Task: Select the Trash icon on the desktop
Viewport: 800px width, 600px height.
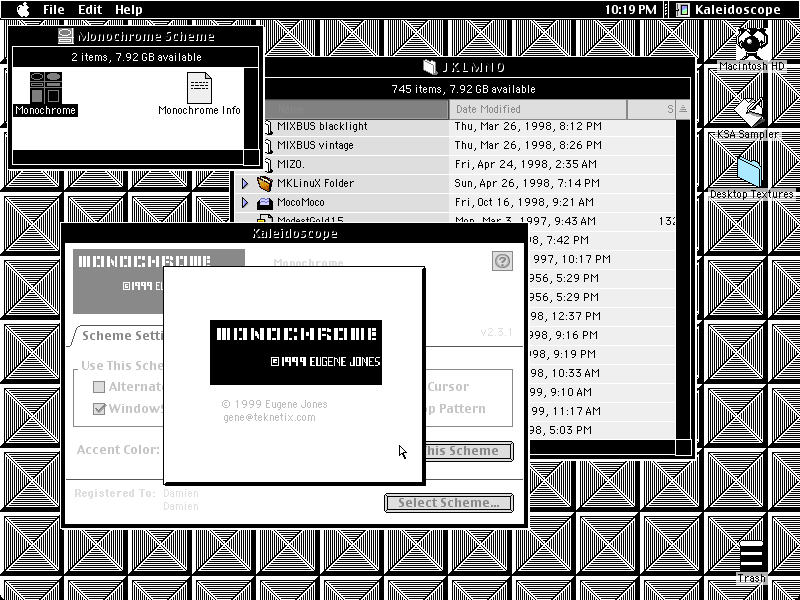Action: pos(752,556)
